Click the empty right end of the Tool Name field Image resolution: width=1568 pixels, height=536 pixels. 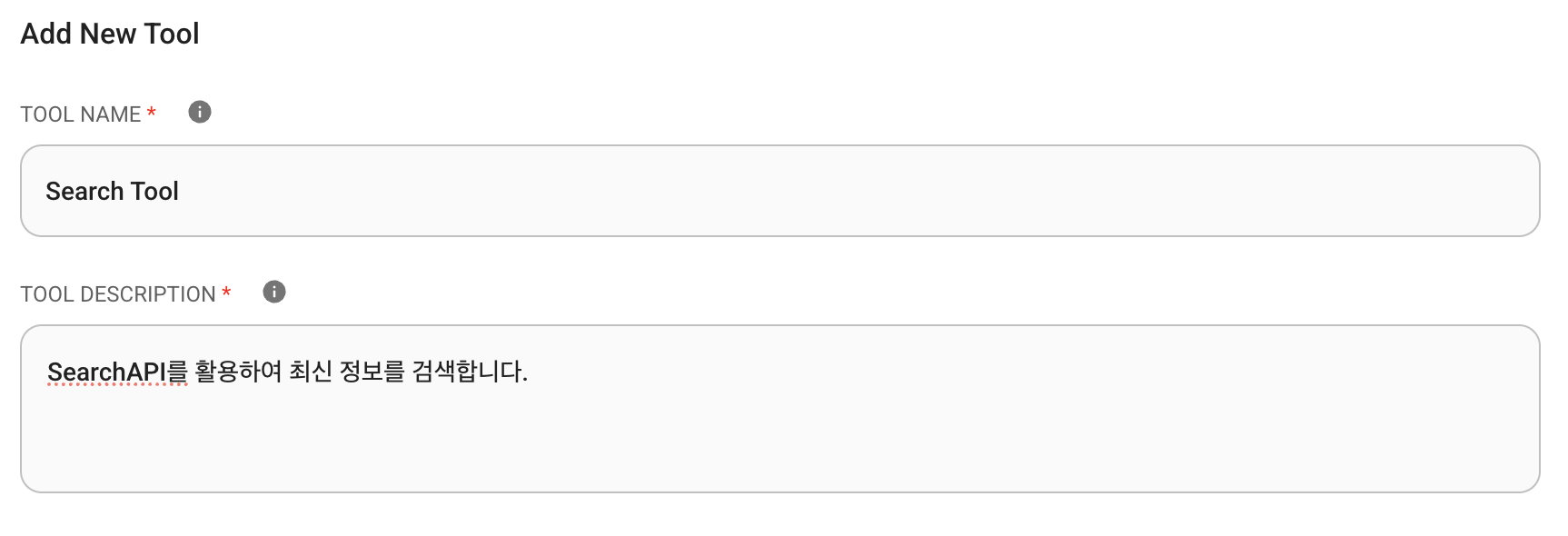(1363, 191)
